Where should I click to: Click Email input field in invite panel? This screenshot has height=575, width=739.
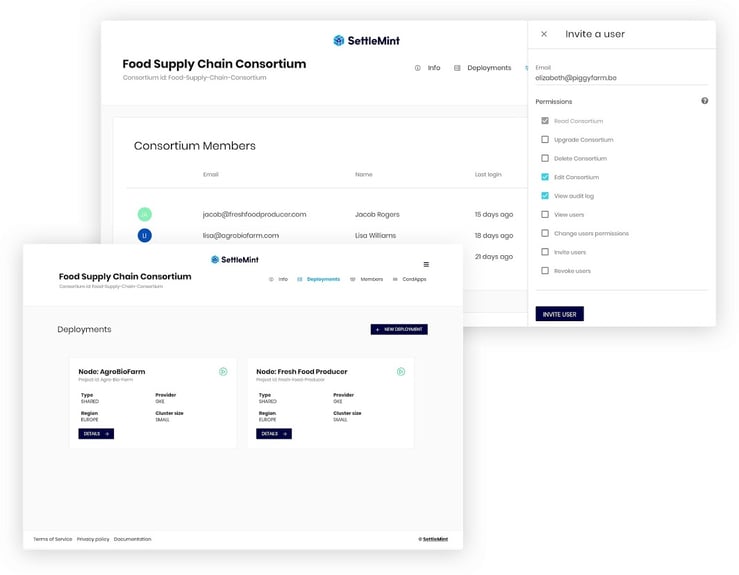[x=621, y=78]
